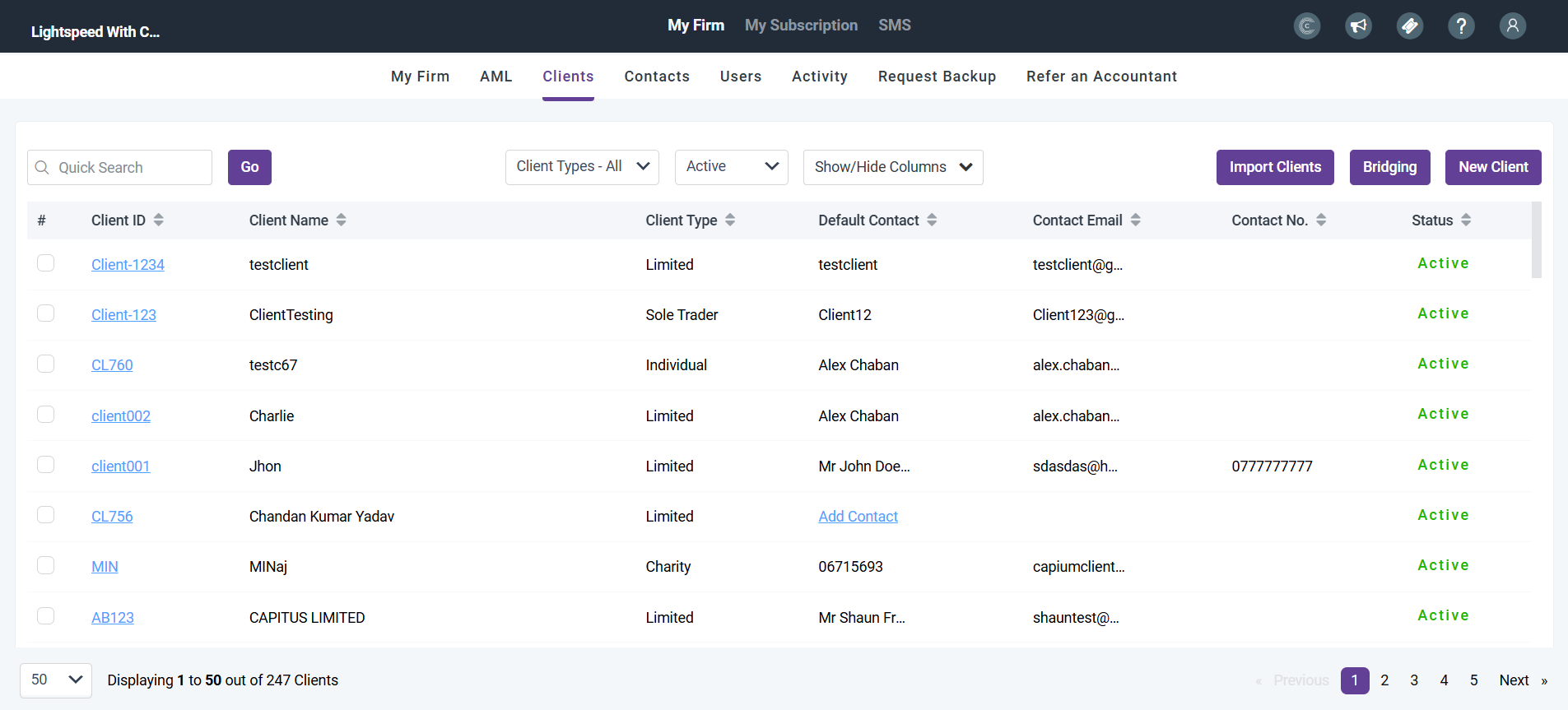1568x710 pixels.
Task: Sort by Status column arrows
Action: [x=1466, y=220]
